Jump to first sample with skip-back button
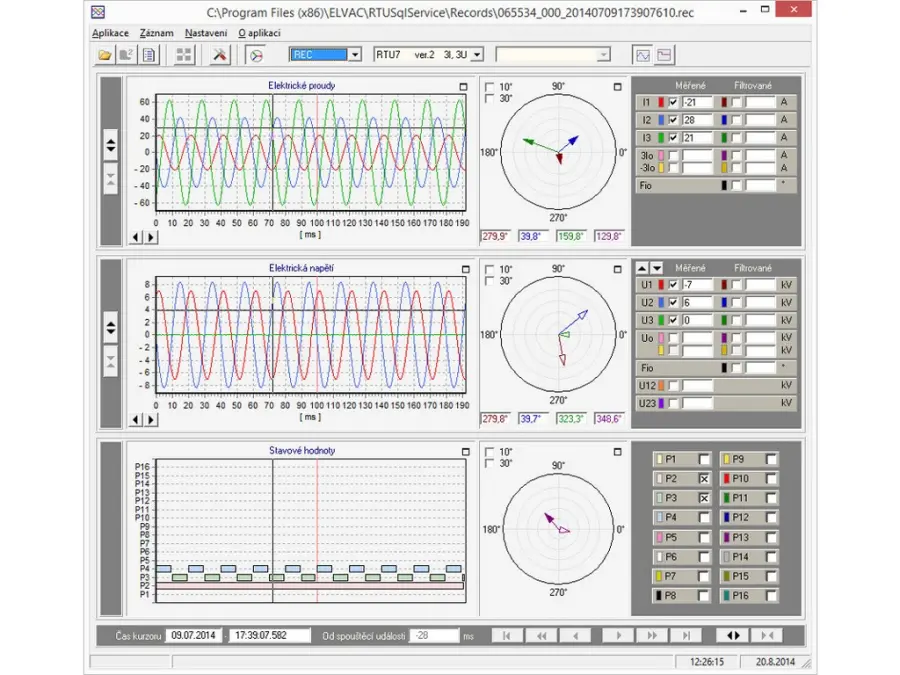 click(507, 635)
